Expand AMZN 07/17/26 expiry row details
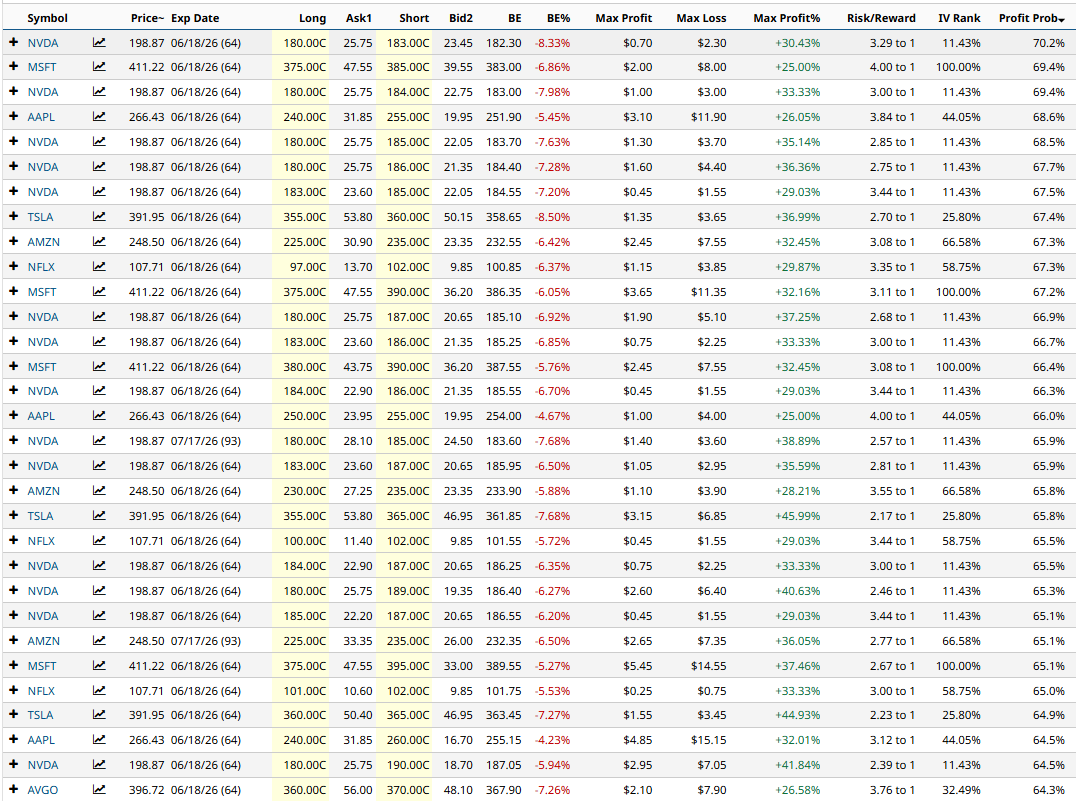 [13, 640]
